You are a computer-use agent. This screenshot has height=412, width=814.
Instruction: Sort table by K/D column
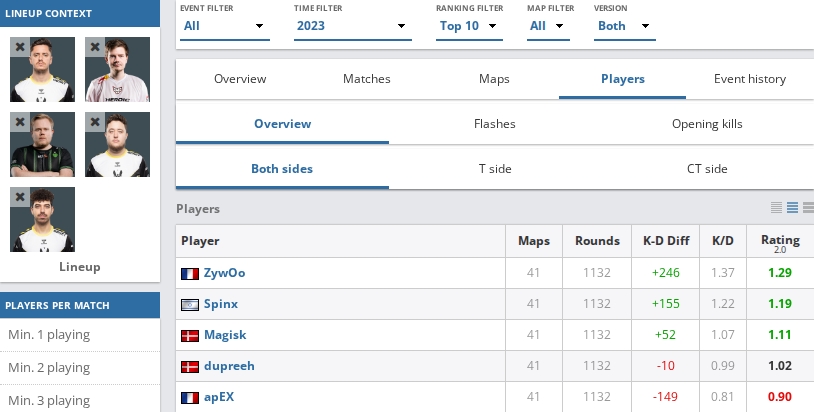pyautogui.click(x=723, y=241)
